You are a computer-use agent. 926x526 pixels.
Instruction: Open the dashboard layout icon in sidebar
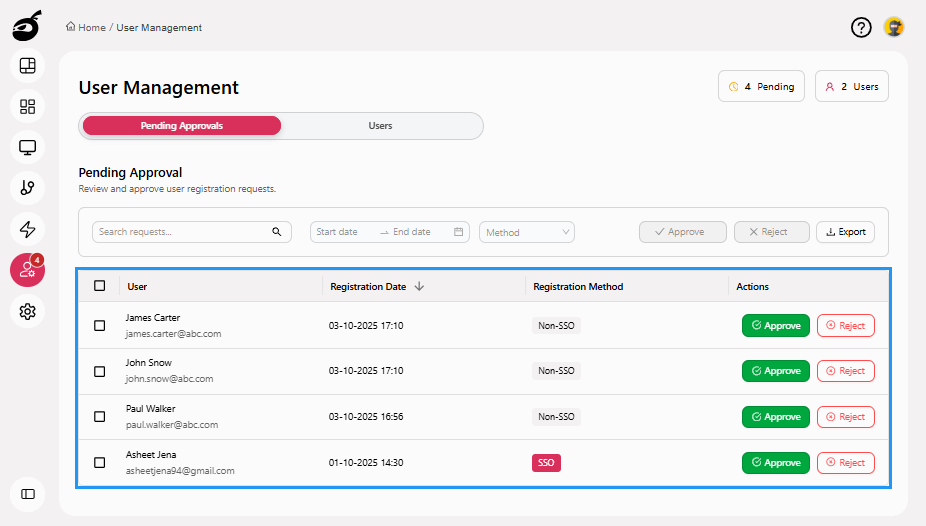[x=28, y=66]
